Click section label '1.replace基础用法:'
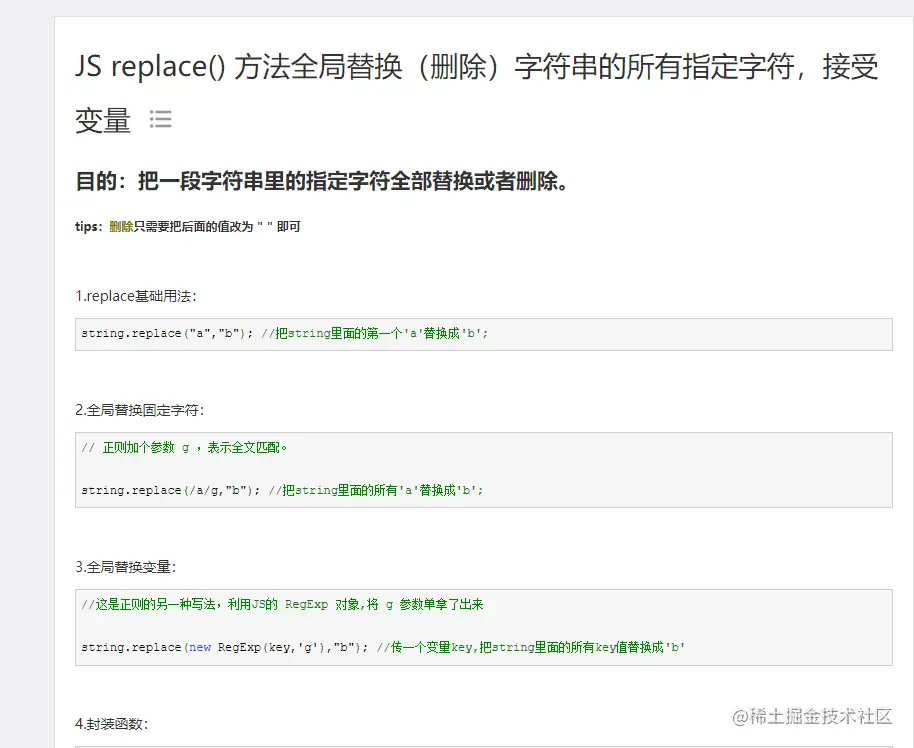914x748 pixels. click(x=136, y=296)
